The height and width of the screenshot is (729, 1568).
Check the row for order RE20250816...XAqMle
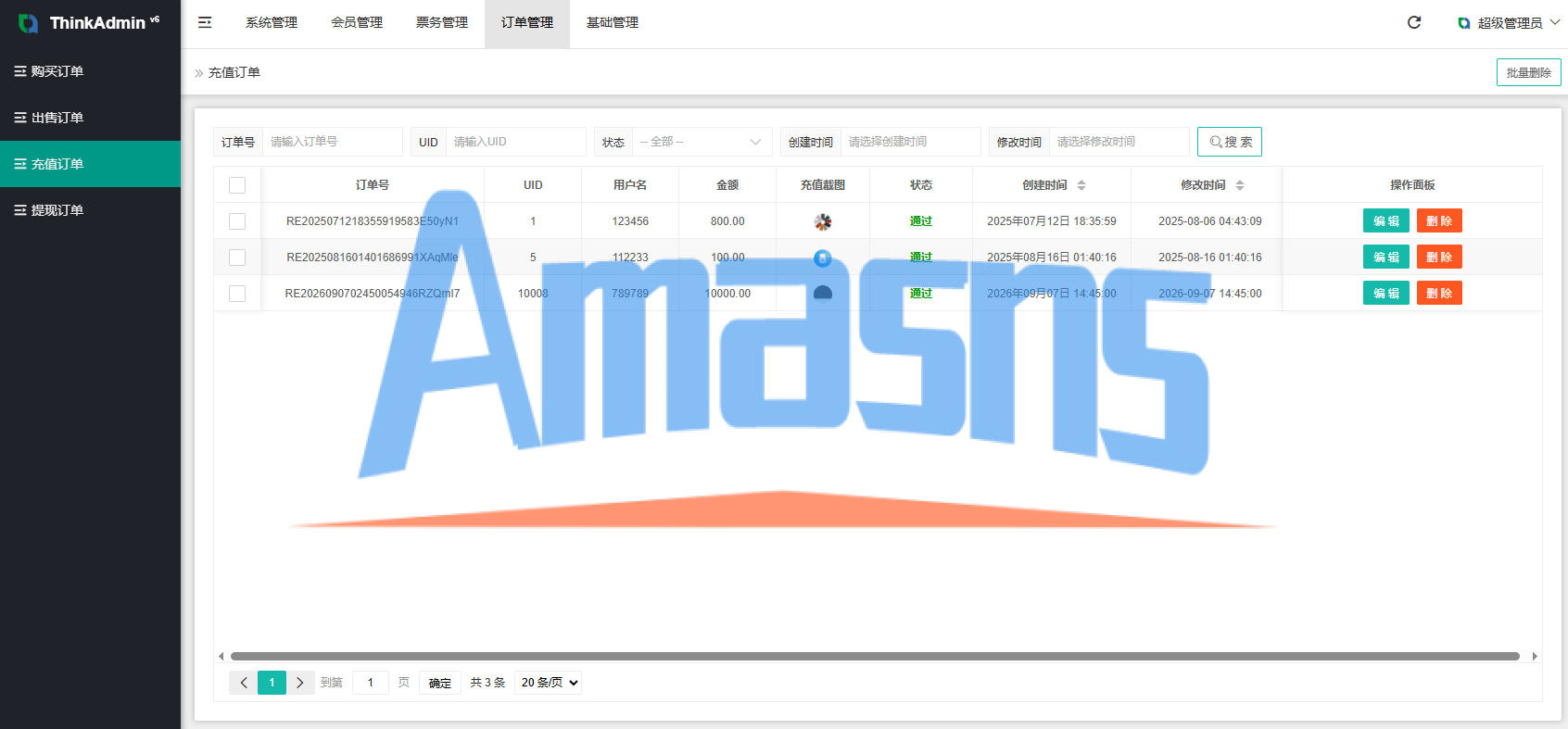coord(237,258)
